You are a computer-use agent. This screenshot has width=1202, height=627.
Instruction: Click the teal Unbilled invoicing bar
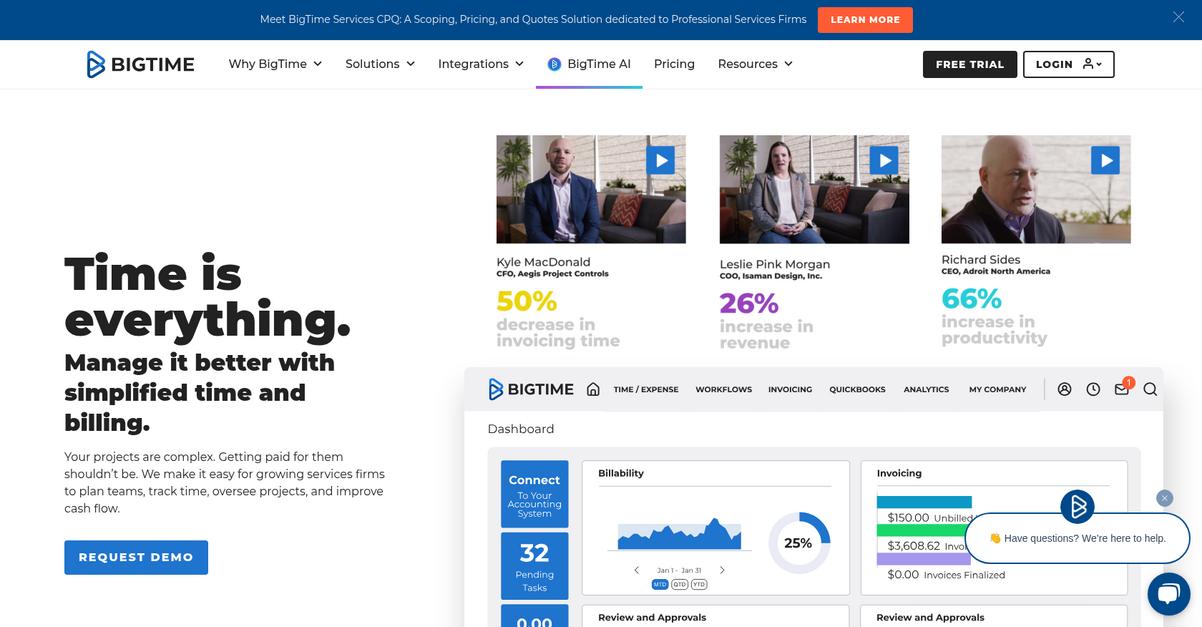click(924, 503)
